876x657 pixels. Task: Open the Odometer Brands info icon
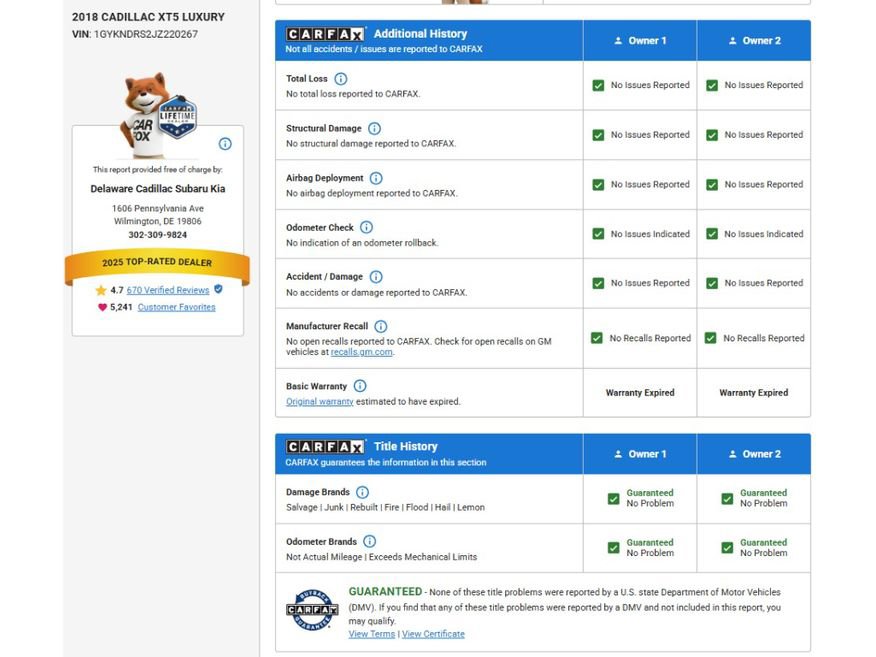coord(369,541)
